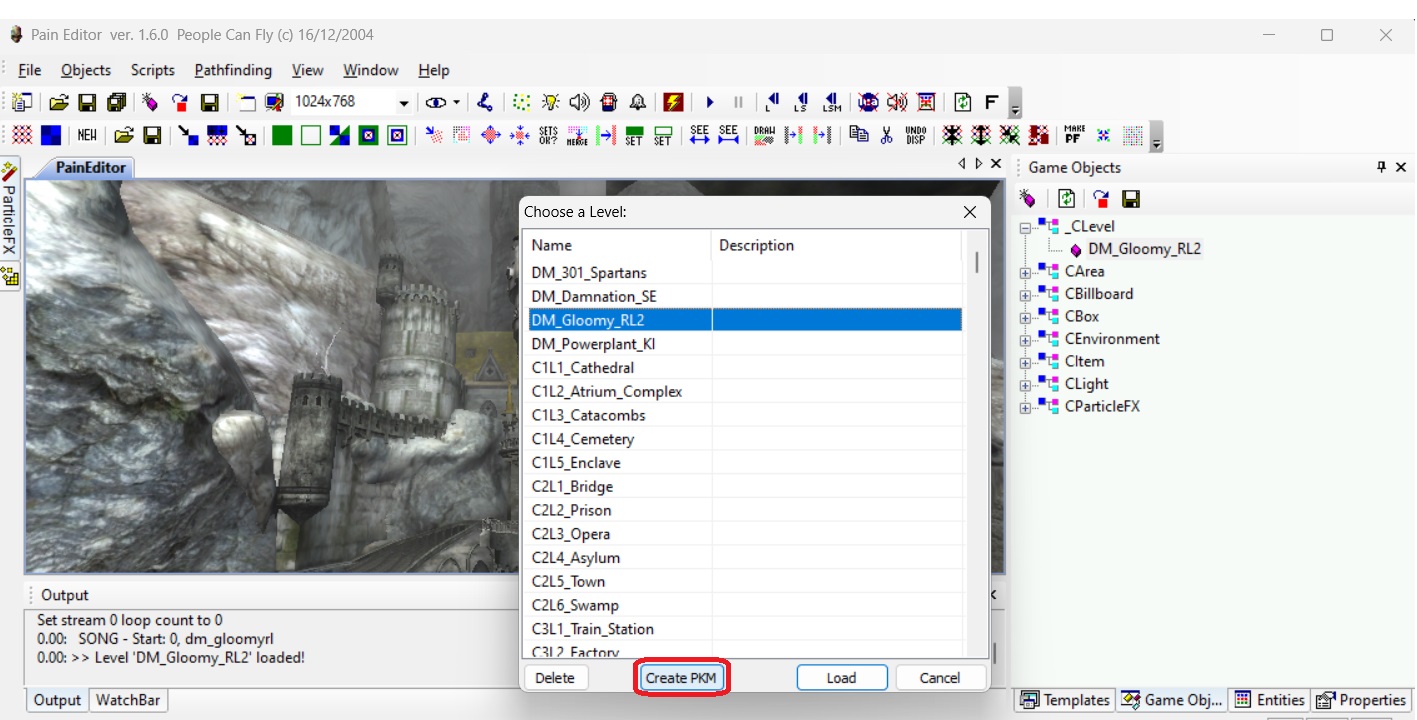This screenshot has width=1417, height=720.
Task: Click the solid green square icon
Action: pos(282,135)
